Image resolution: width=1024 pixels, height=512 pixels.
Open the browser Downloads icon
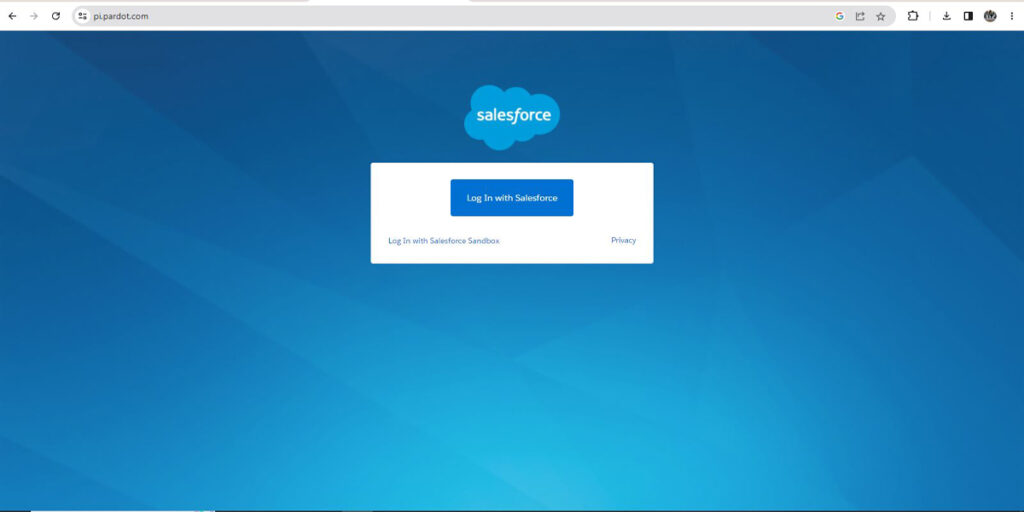click(946, 16)
